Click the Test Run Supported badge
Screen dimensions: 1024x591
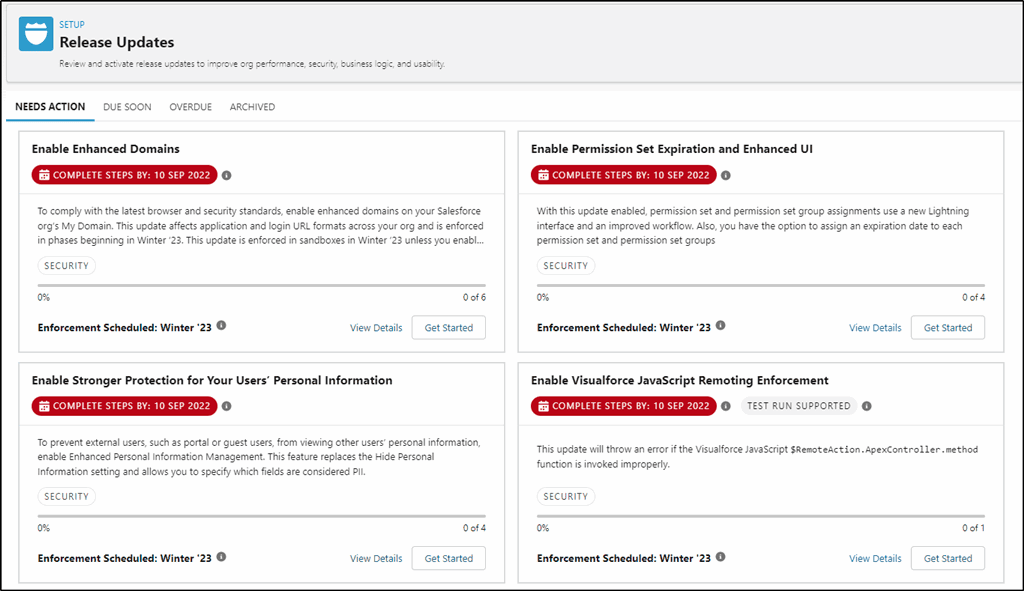click(x=799, y=406)
